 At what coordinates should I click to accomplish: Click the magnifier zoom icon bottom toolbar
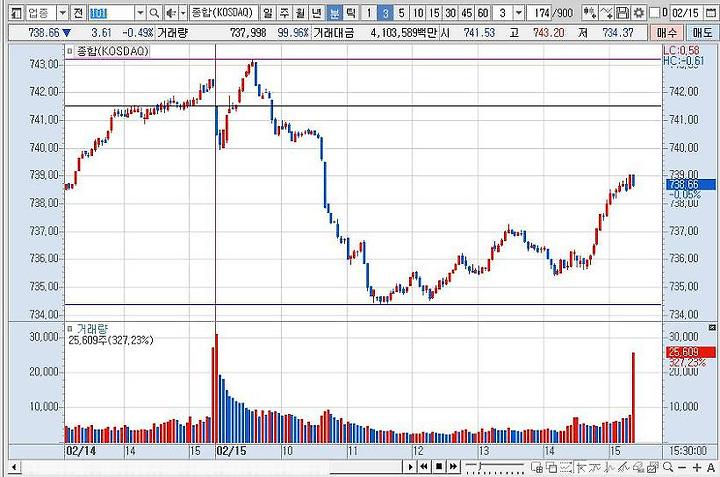[668, 467]
